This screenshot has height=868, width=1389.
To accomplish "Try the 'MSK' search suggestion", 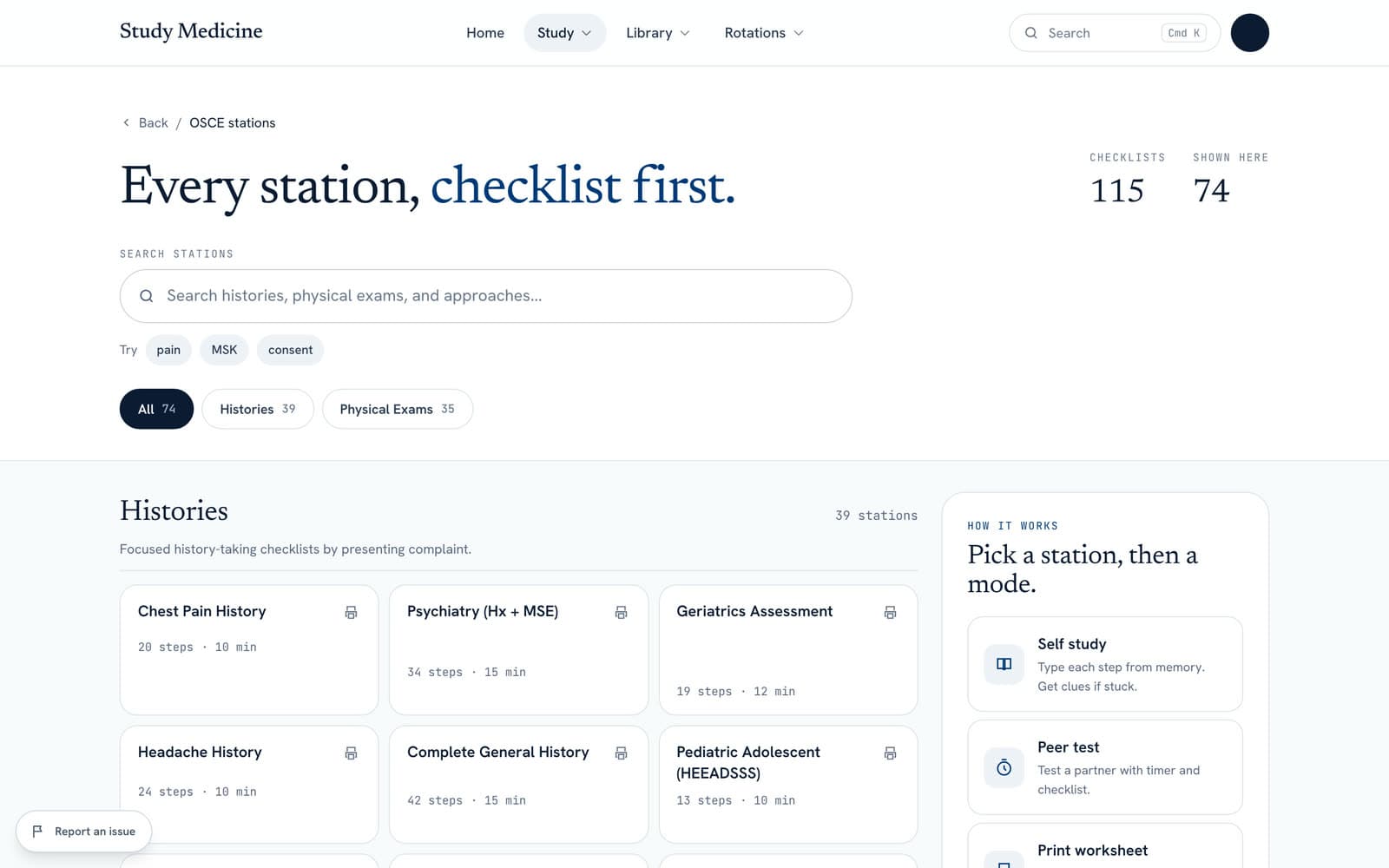I will click(x=224, y=350).
